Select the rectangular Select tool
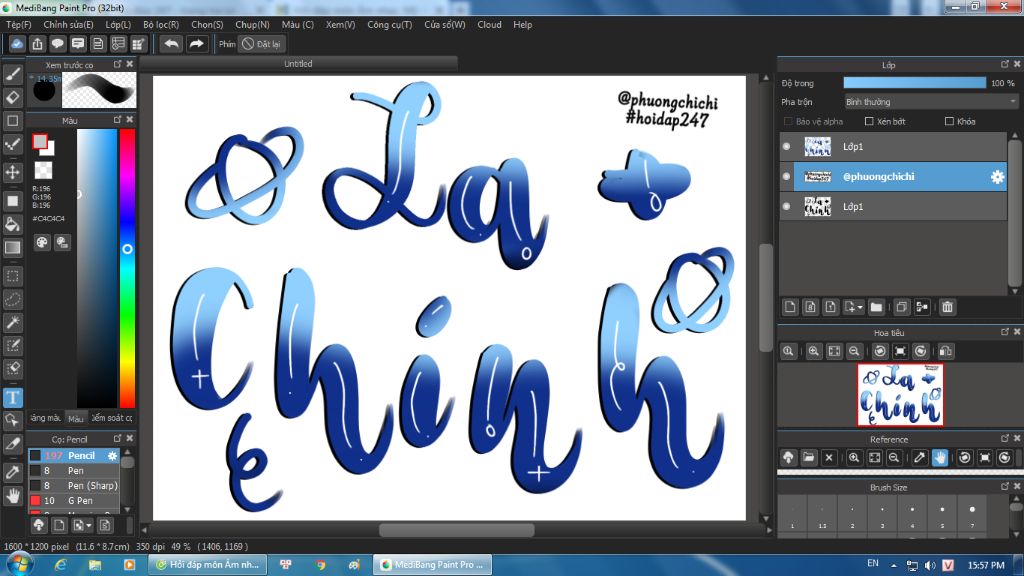1024x576 pixels. 12,276
